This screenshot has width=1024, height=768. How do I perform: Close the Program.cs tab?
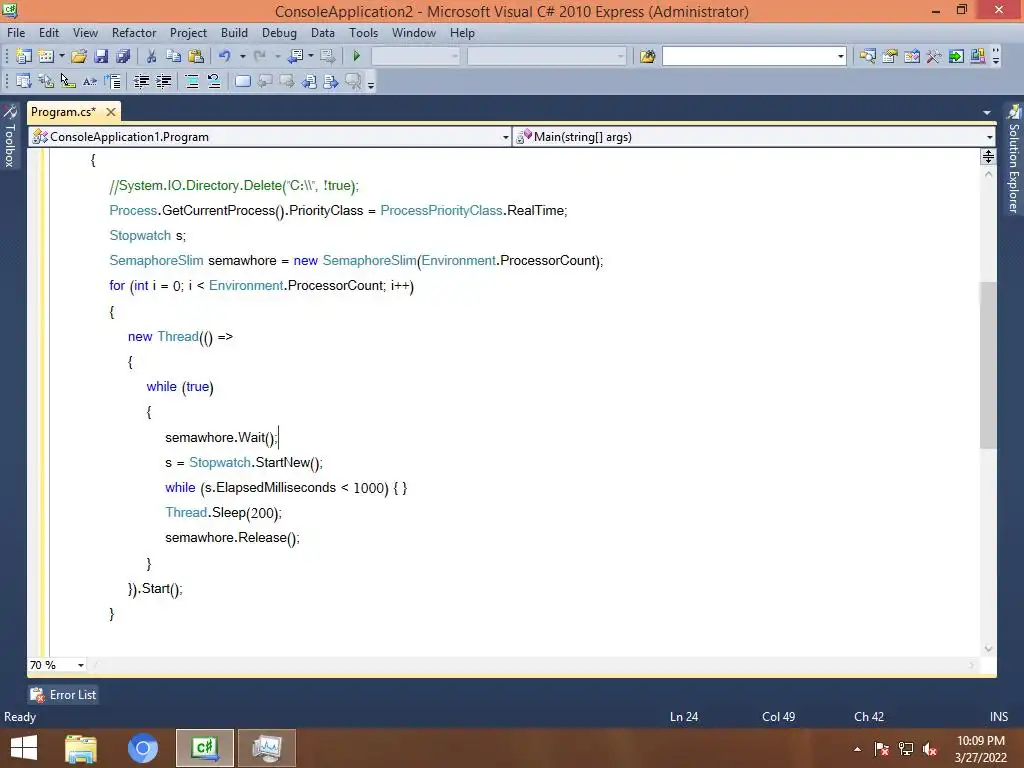[111, 112]
